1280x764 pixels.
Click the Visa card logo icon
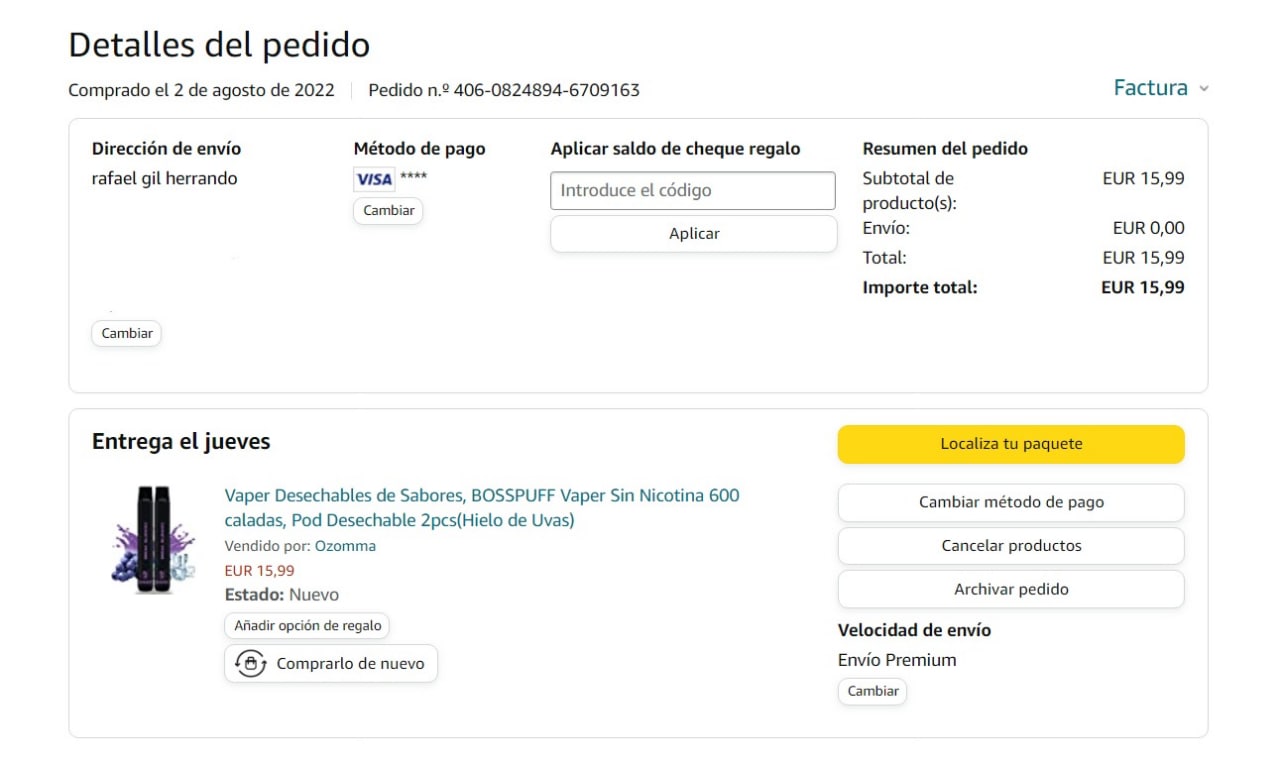tap(374, 179)
